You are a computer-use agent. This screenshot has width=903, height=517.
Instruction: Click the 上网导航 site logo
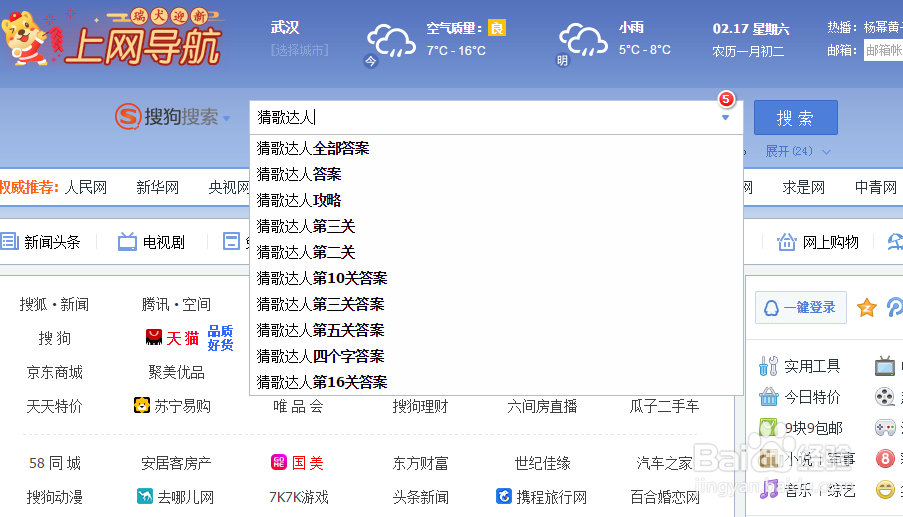112,37
